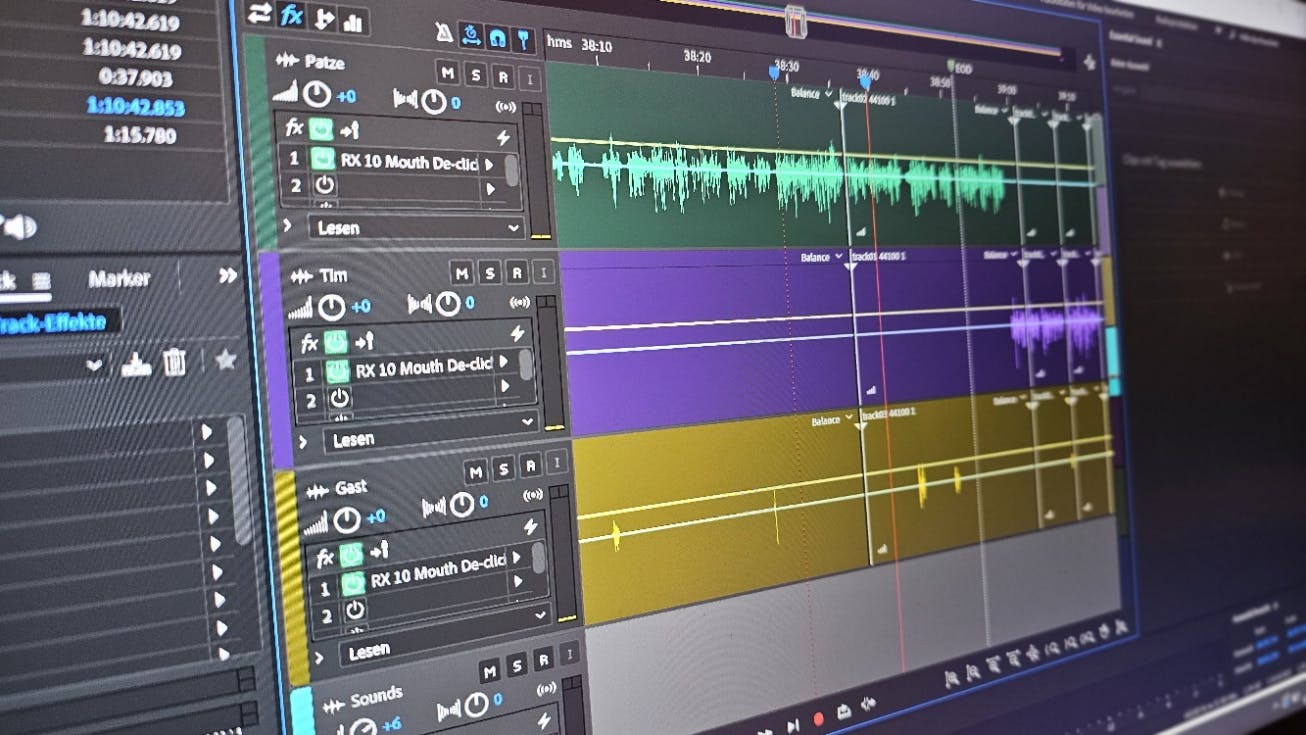Select the Track-Effekte button
Image resolution: width=1306 pixels, height=735 pixels.
[60, 323]
